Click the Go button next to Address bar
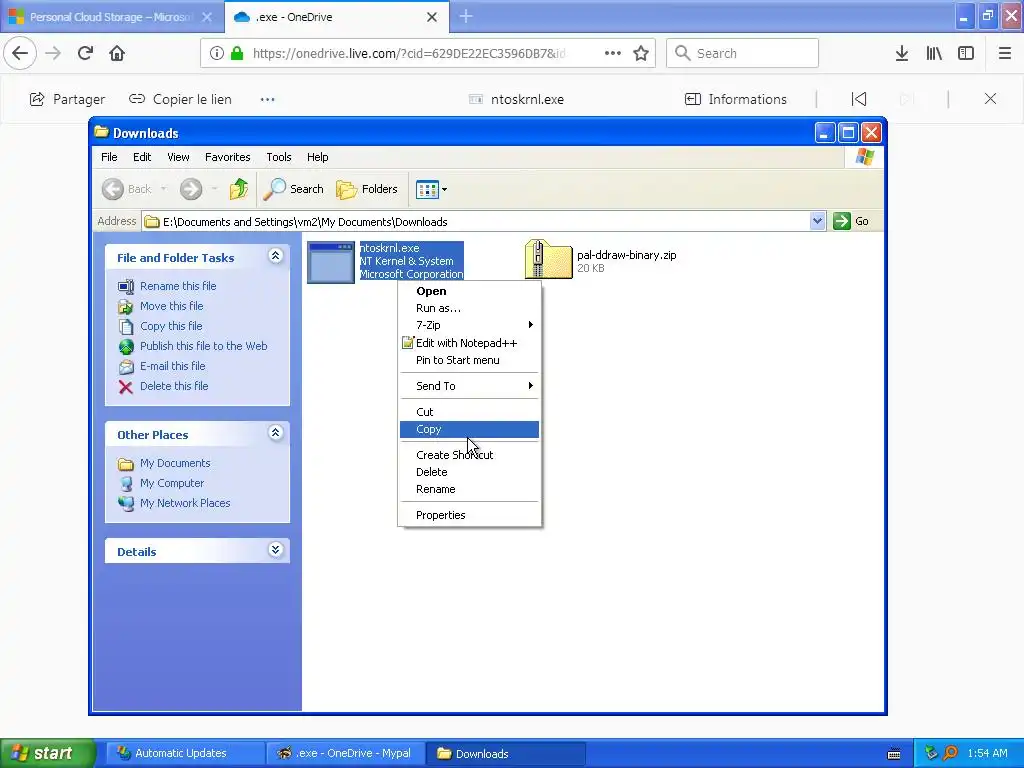Screen dimensions: 1024x768 (851, 221)
